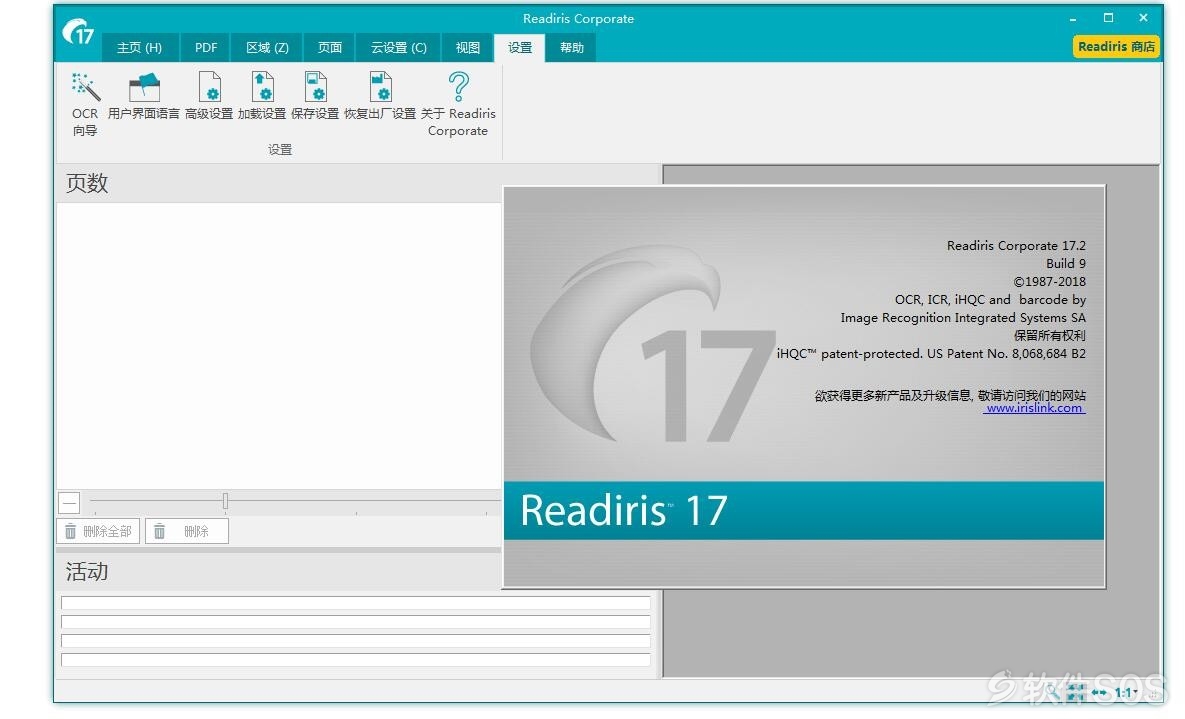Viewport: 1185px width, 719px height.
Task: Launch the OCR 向导 wizard
Action: (85, 104)
